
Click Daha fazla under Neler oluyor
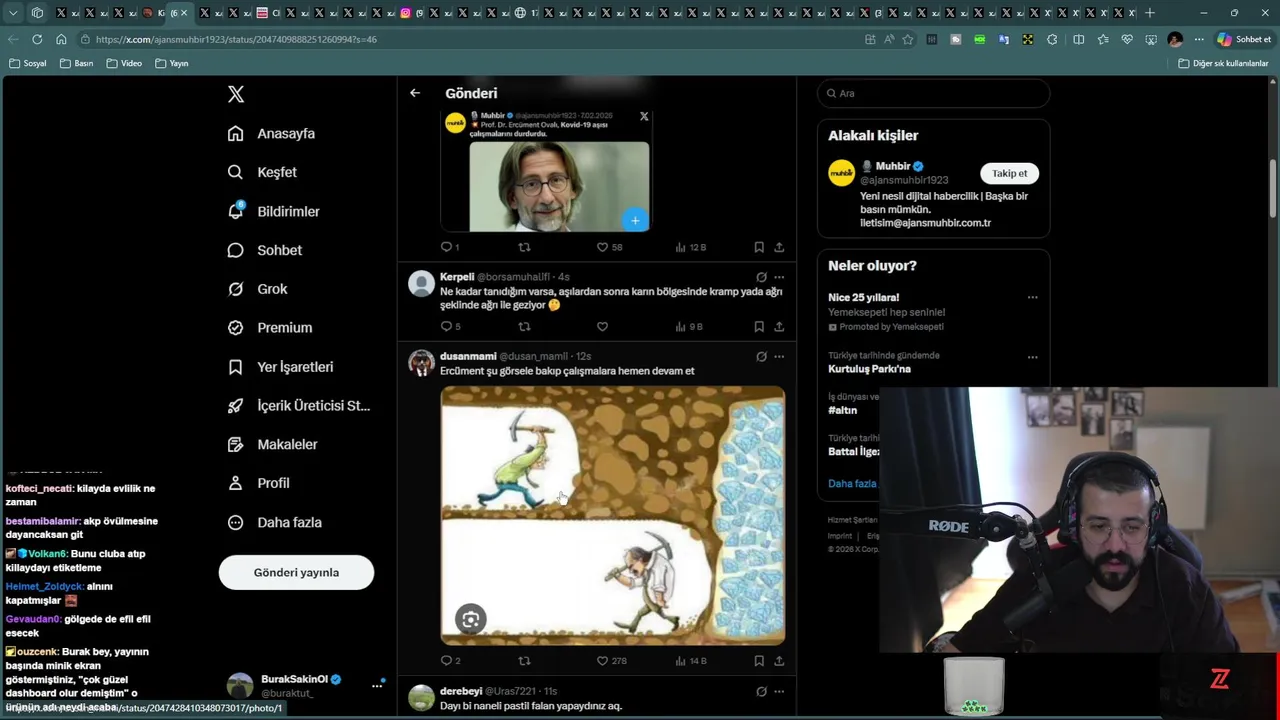(852, 483)
